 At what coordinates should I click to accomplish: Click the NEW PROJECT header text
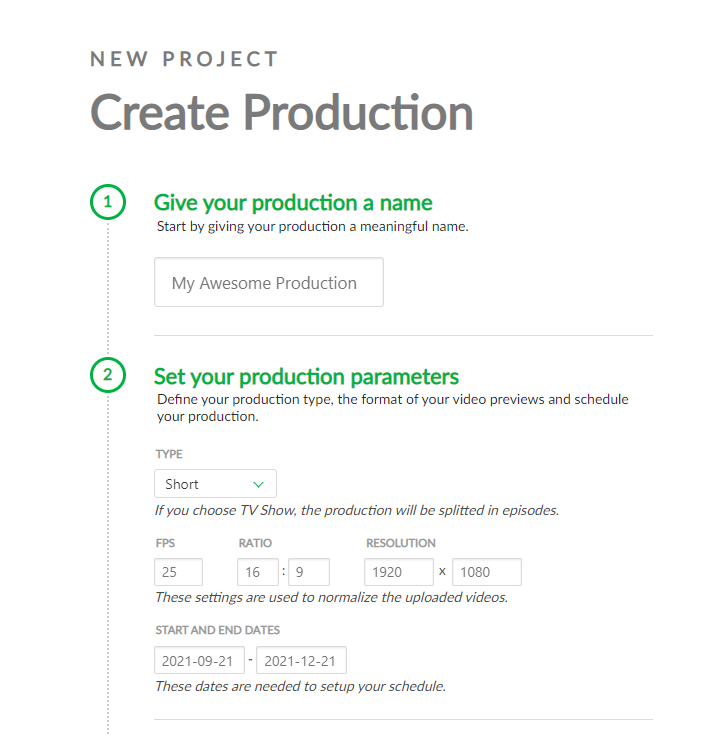(184, 59)
